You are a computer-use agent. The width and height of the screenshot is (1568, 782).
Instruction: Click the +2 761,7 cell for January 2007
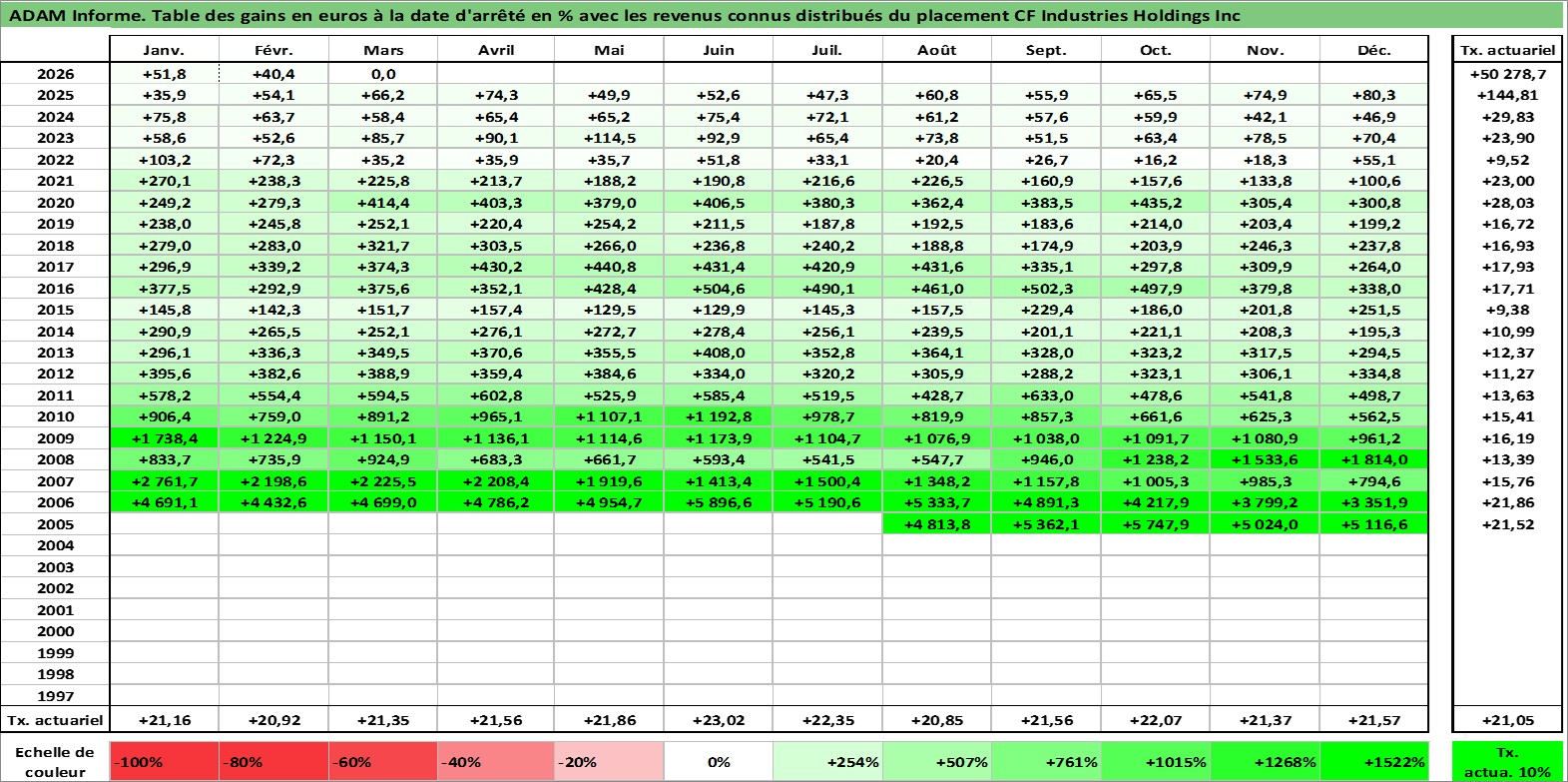coord(164,481)
